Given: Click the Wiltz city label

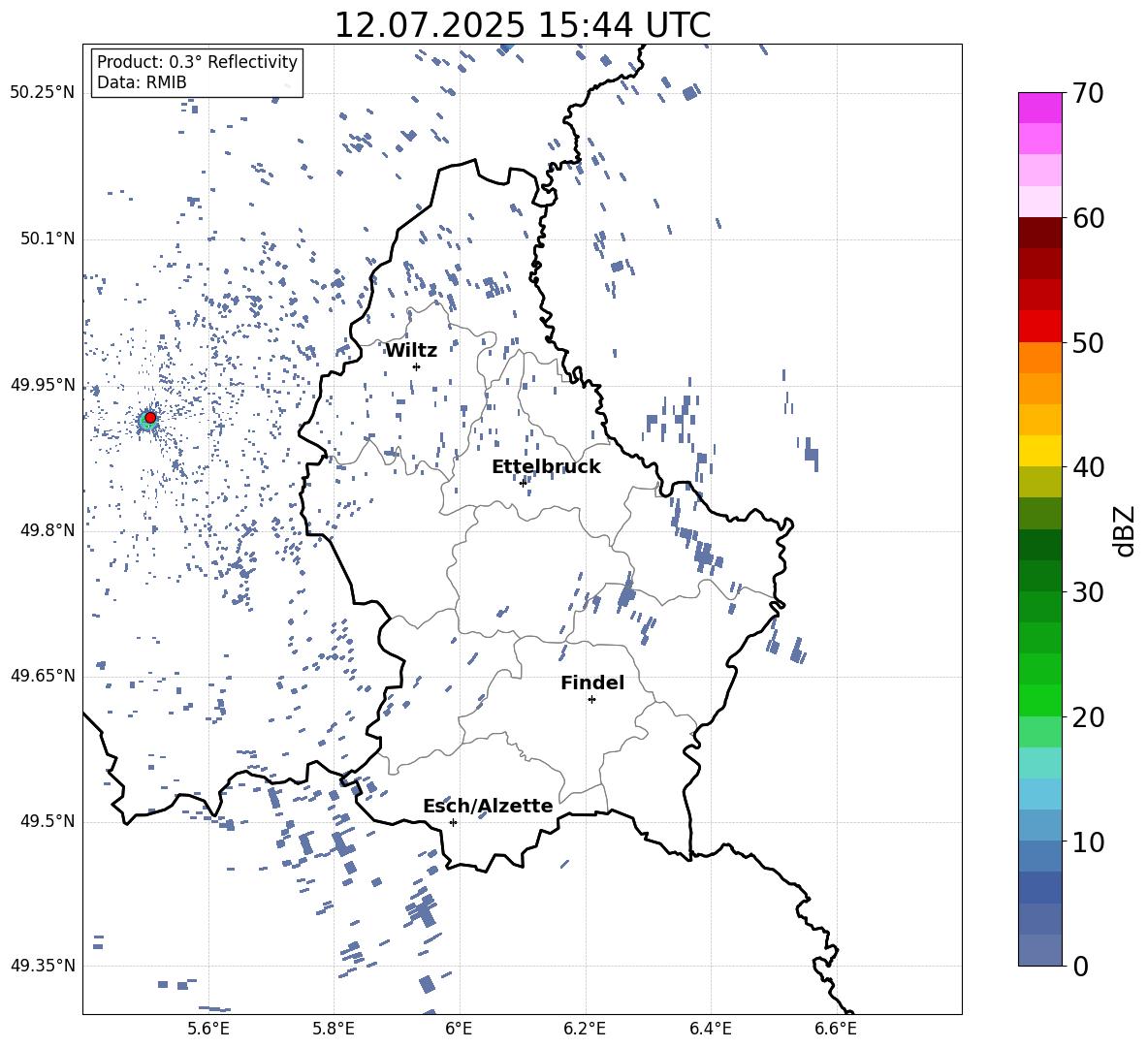Looking at the screenshot, I should [x=411, y=351].
